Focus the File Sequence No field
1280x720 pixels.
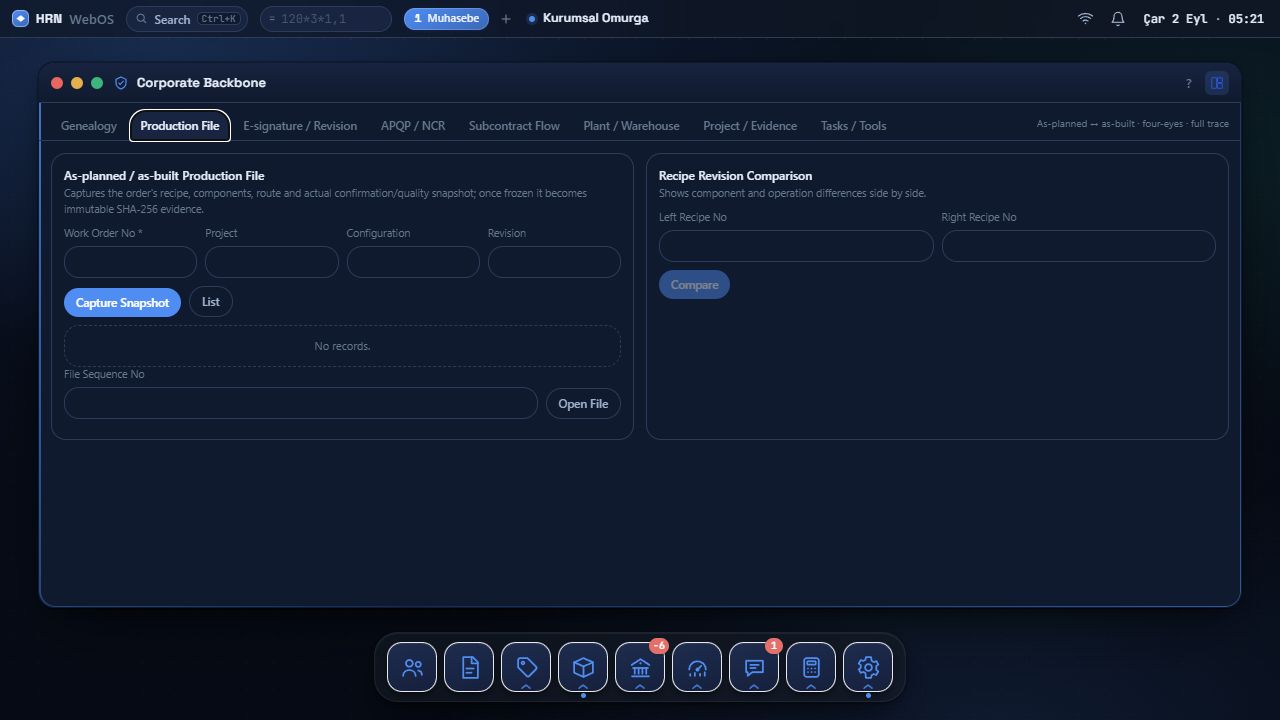[301, 403]
